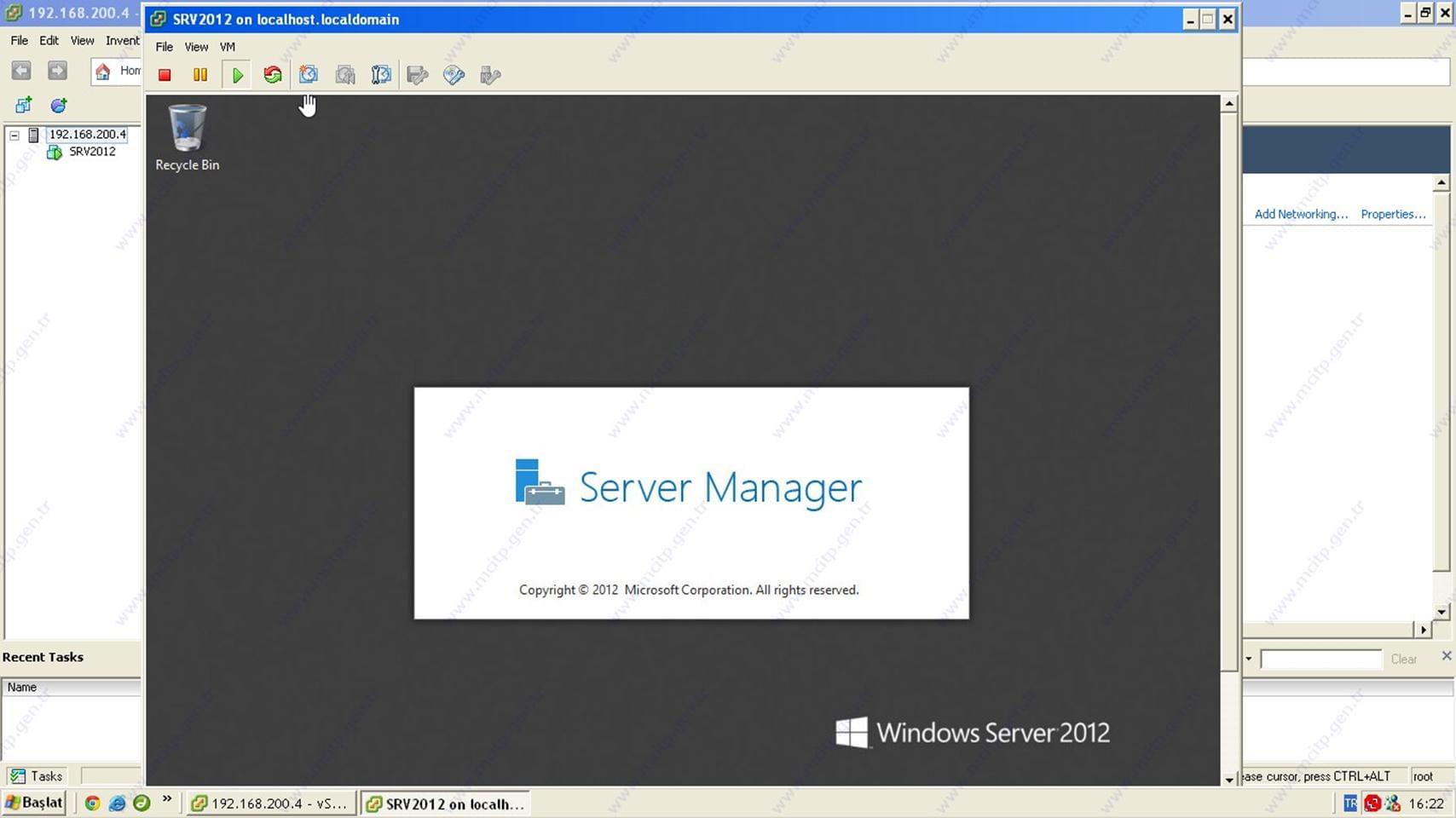
Task: Open the View menu of the SRV2012 console
Action: coord(196,47)
